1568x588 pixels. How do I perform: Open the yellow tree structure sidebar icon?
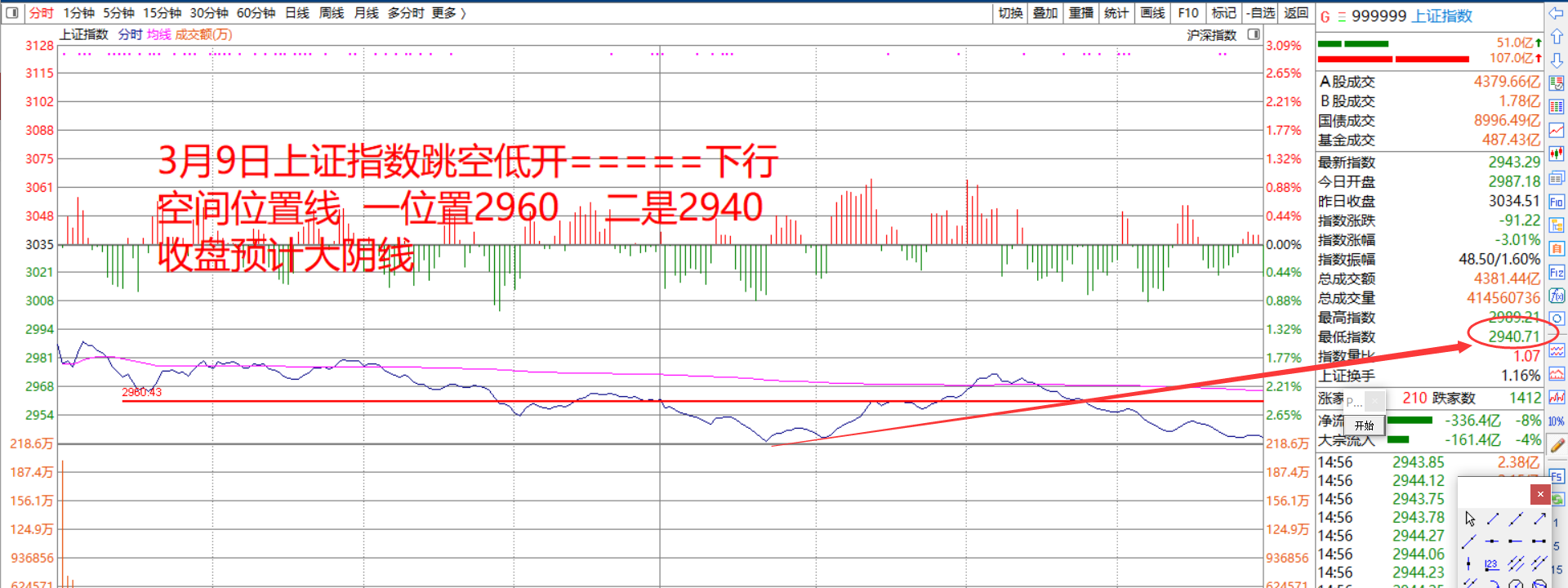[x=1557, y=225]
